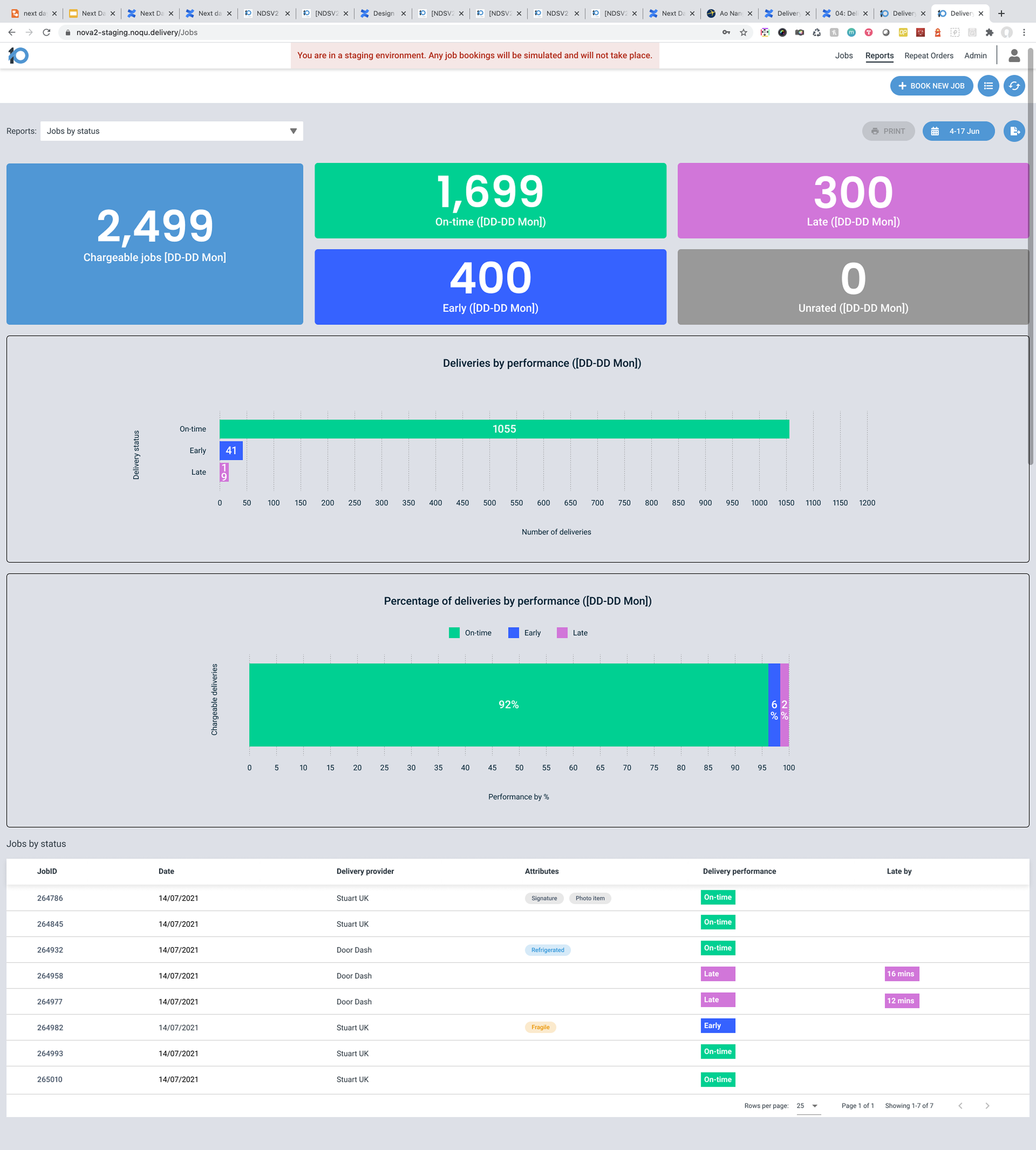Screen dimensions: 1036x1150
Task: Toggle On-time series in chart legend
Action: (470, 633)
